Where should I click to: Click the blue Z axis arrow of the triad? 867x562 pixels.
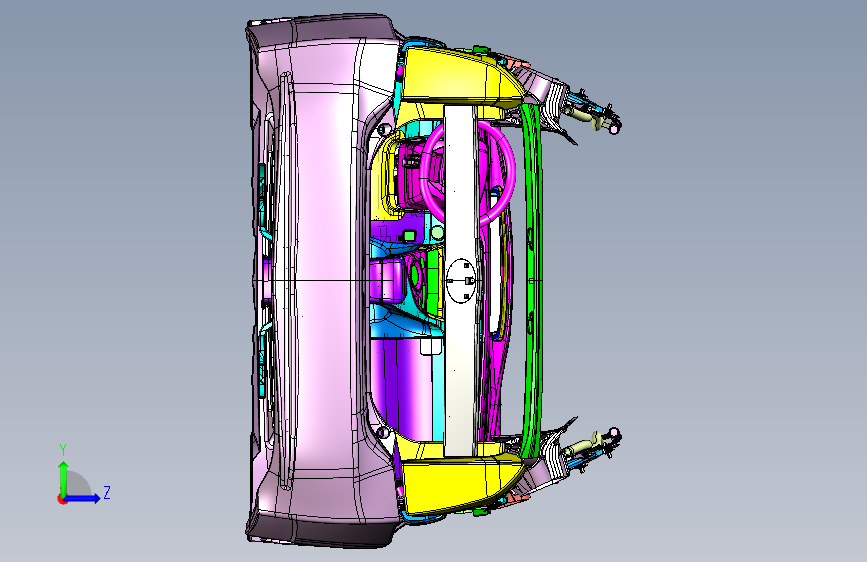(x=83, y=498)
